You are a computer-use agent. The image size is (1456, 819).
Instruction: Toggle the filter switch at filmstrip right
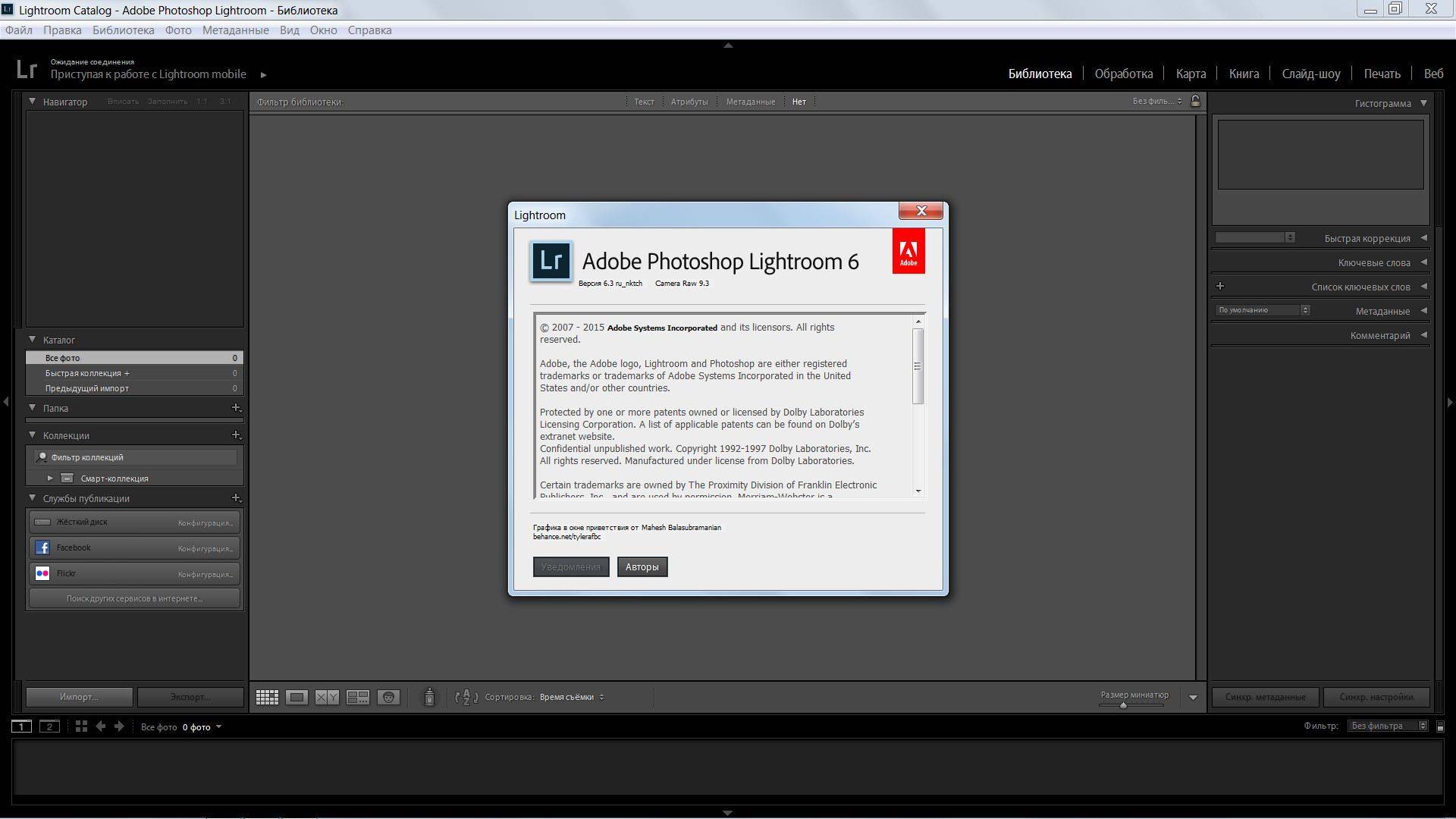pos(1440,726)
